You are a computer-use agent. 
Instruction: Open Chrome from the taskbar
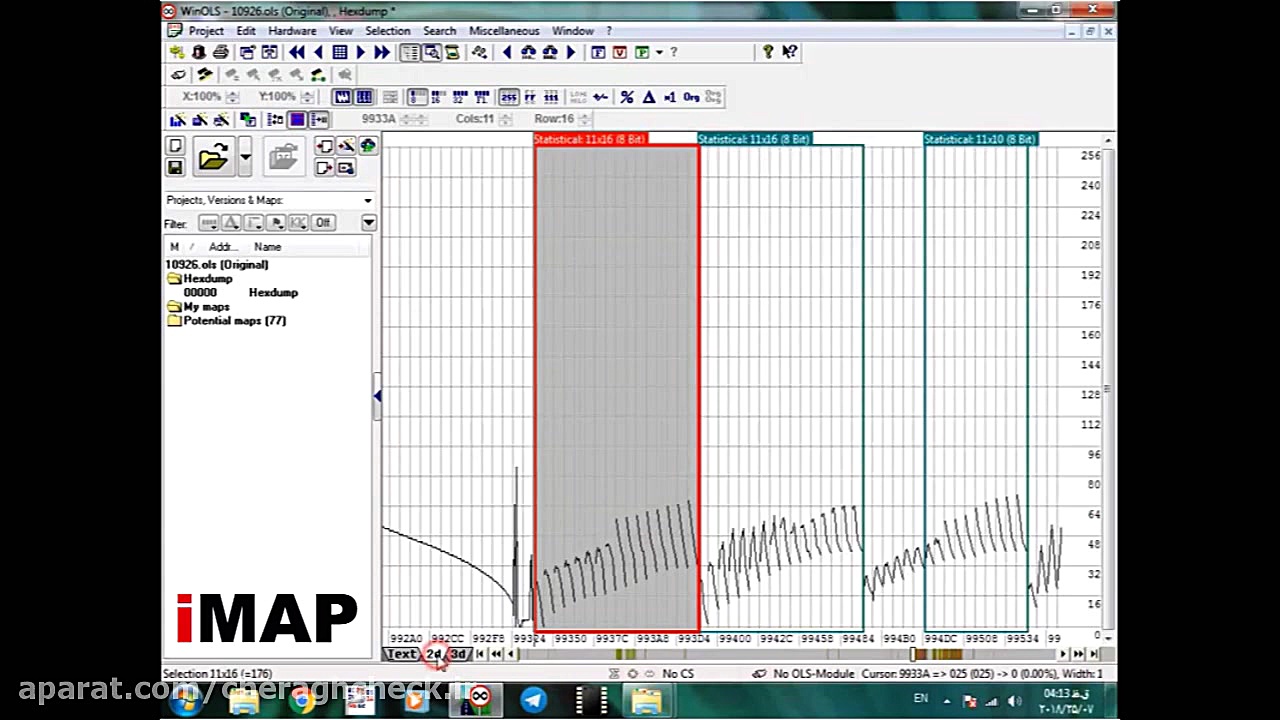302,699
